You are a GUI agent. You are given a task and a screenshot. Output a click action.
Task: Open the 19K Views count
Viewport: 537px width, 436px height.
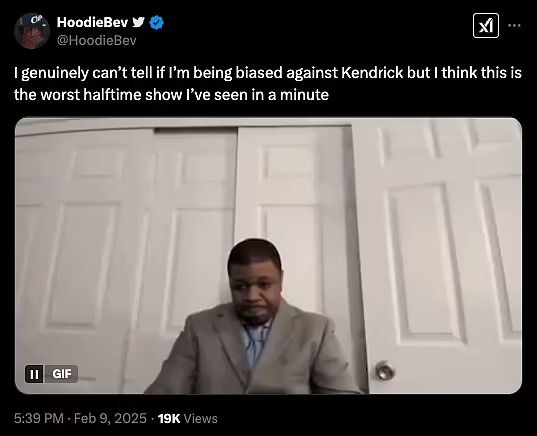point(188,419)
